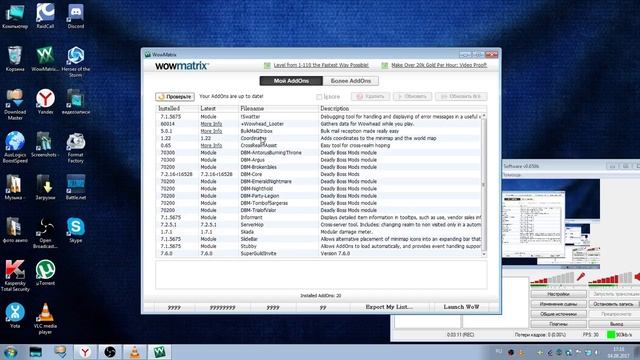Click the Проверьте check button

[x=175, y=97]
